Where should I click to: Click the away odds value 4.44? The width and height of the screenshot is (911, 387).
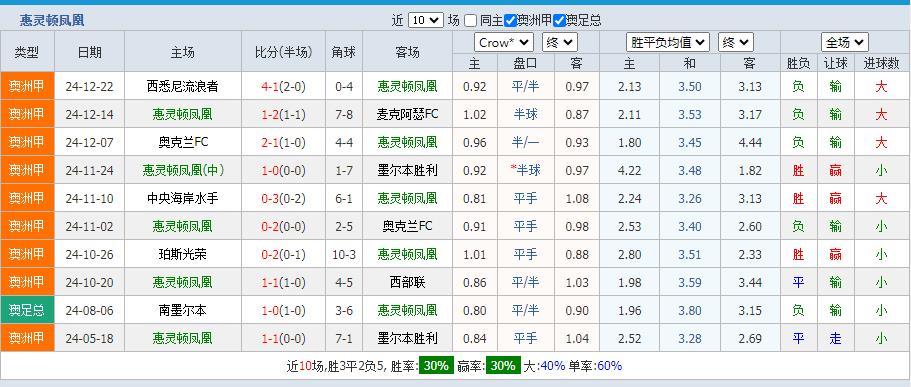750,142
